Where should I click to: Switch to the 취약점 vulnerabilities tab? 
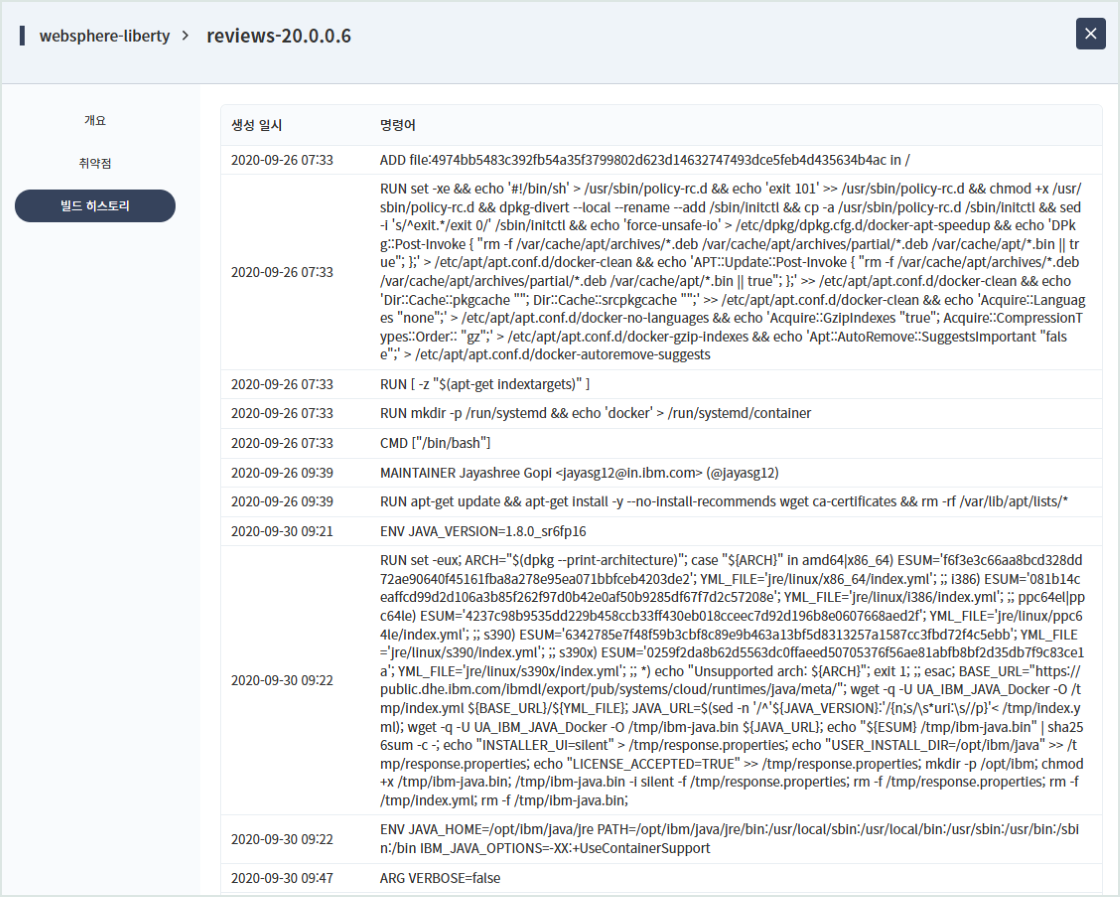click(x=95, y=164)
